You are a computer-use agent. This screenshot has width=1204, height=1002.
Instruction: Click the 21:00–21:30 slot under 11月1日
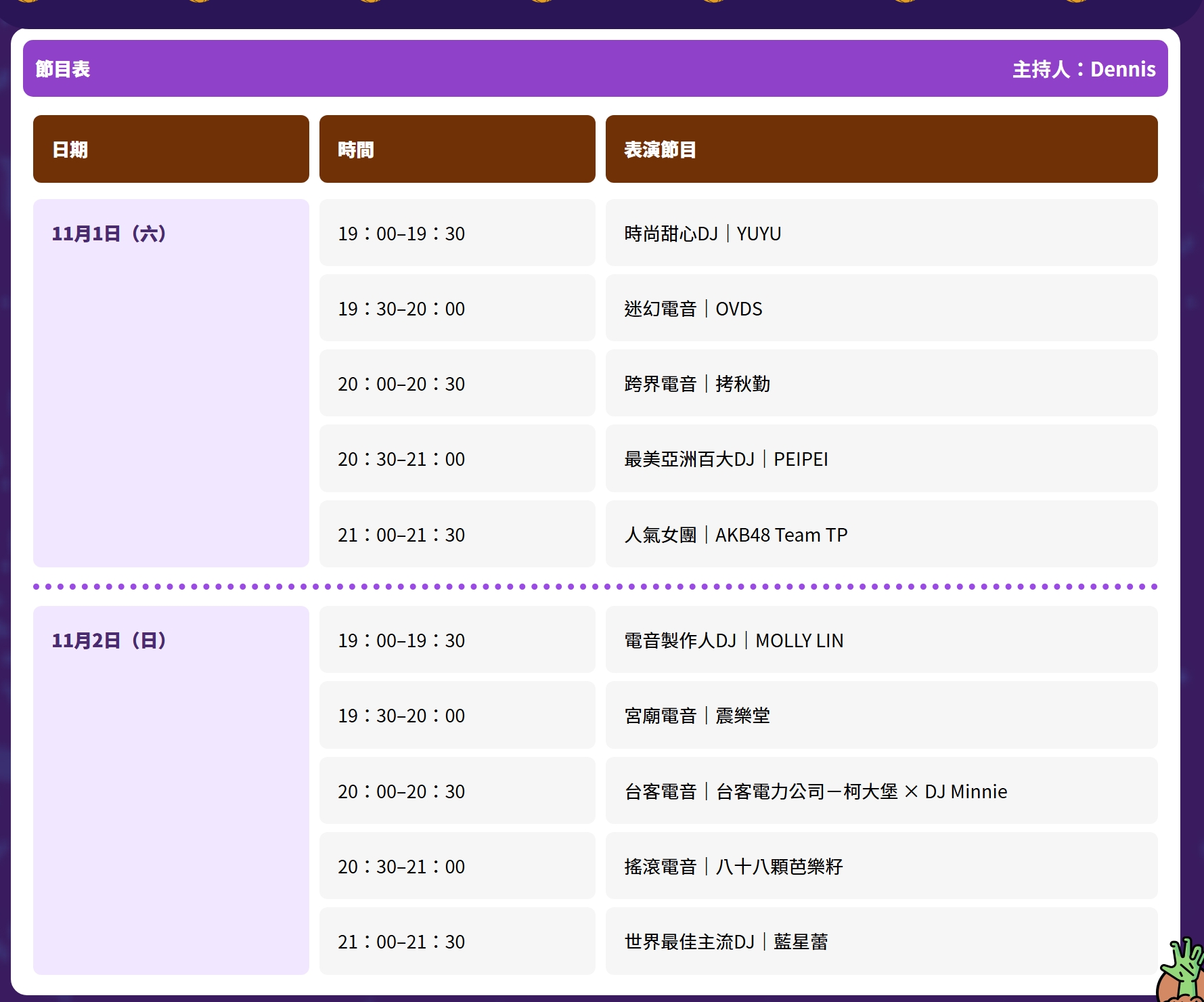(457, 534)
